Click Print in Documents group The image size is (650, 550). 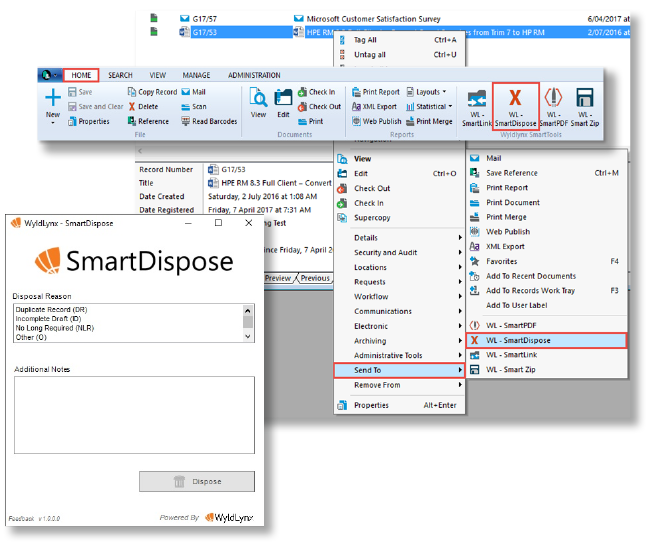(310, 121)
